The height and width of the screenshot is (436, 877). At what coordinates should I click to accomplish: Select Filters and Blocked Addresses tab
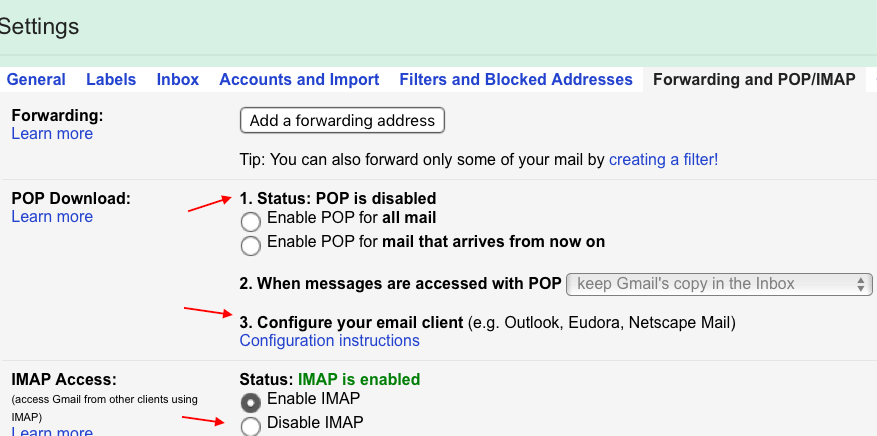(x=515, y=79)
